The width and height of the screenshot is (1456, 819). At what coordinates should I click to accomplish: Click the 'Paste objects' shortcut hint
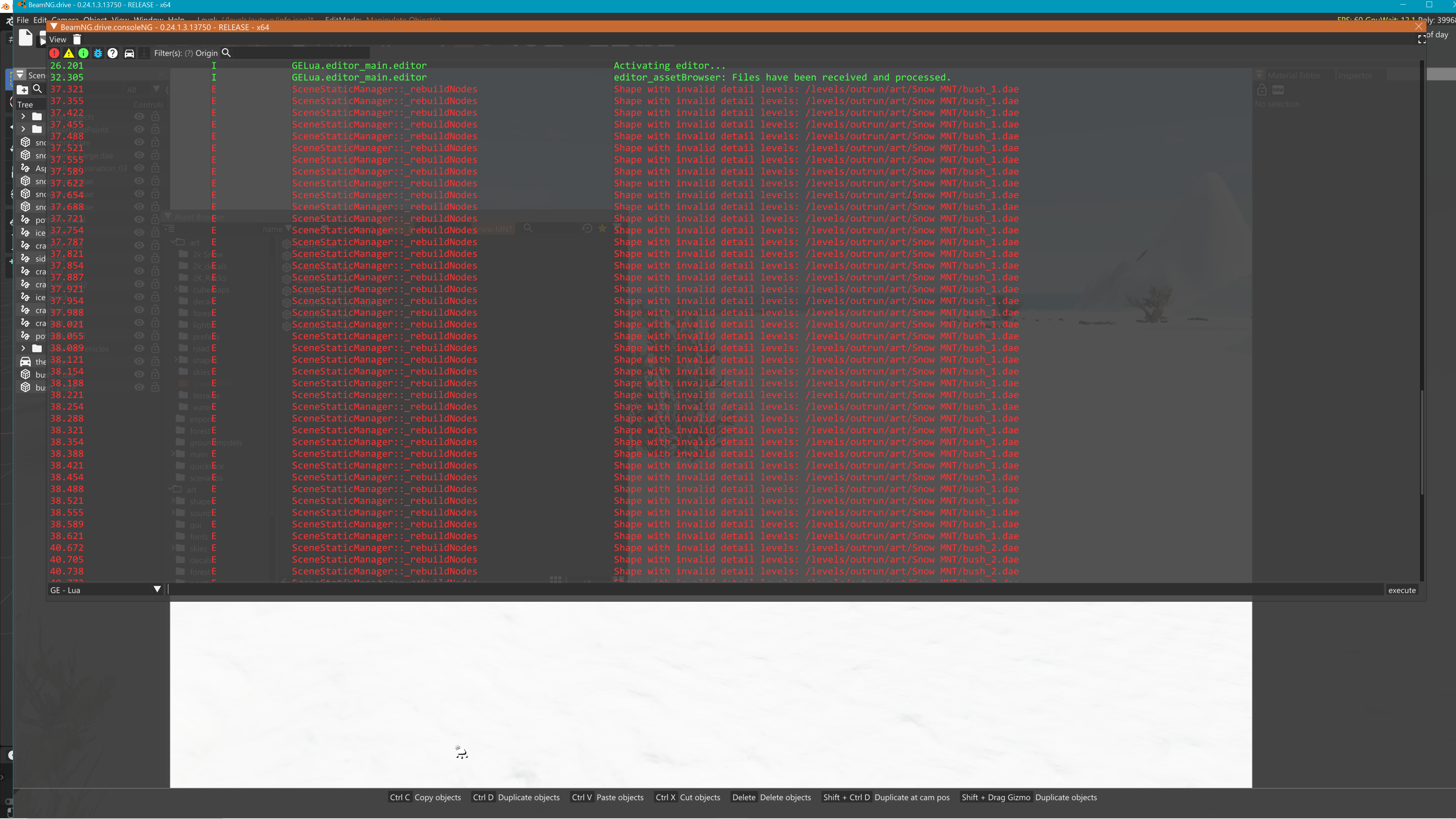(x=620, y=797)
